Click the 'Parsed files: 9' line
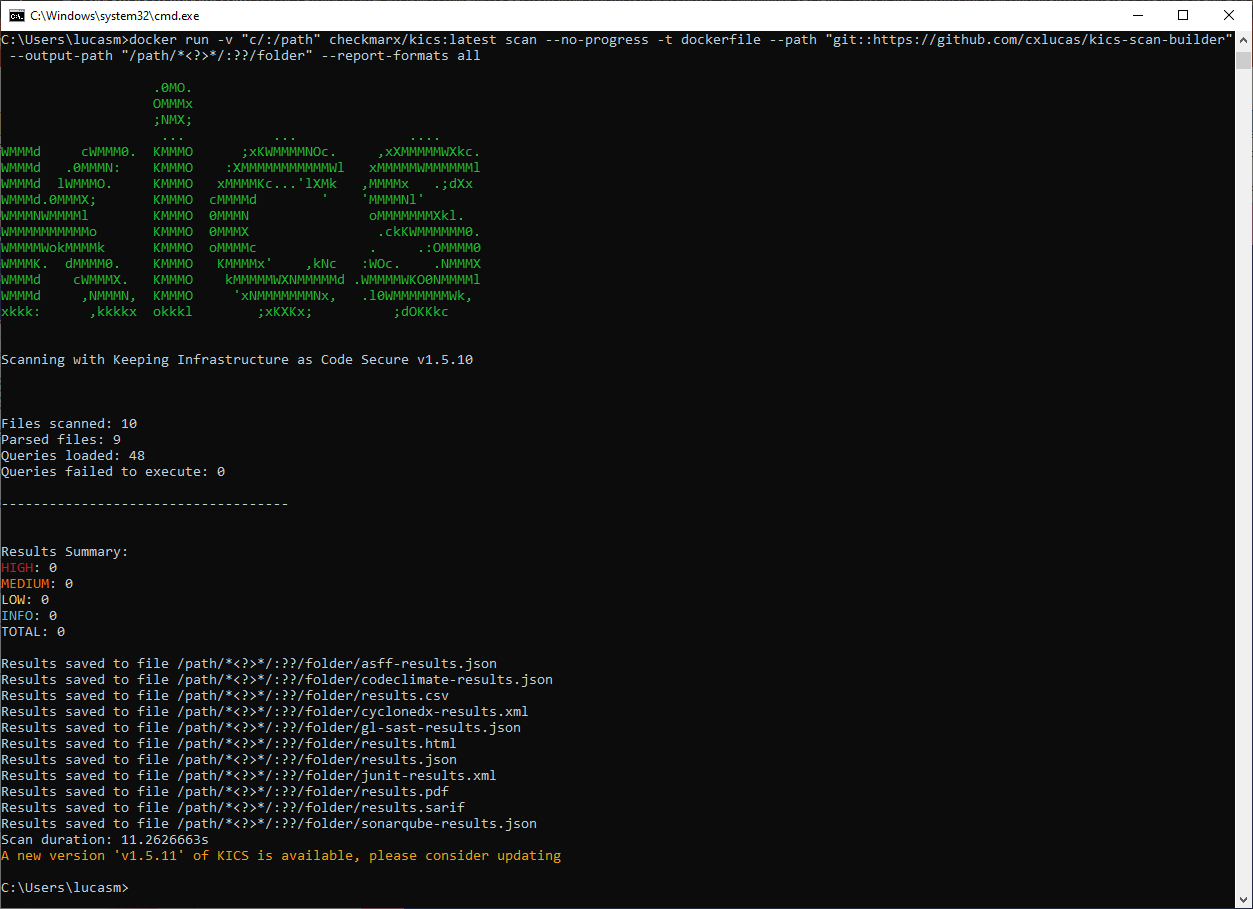 point(61,440)
